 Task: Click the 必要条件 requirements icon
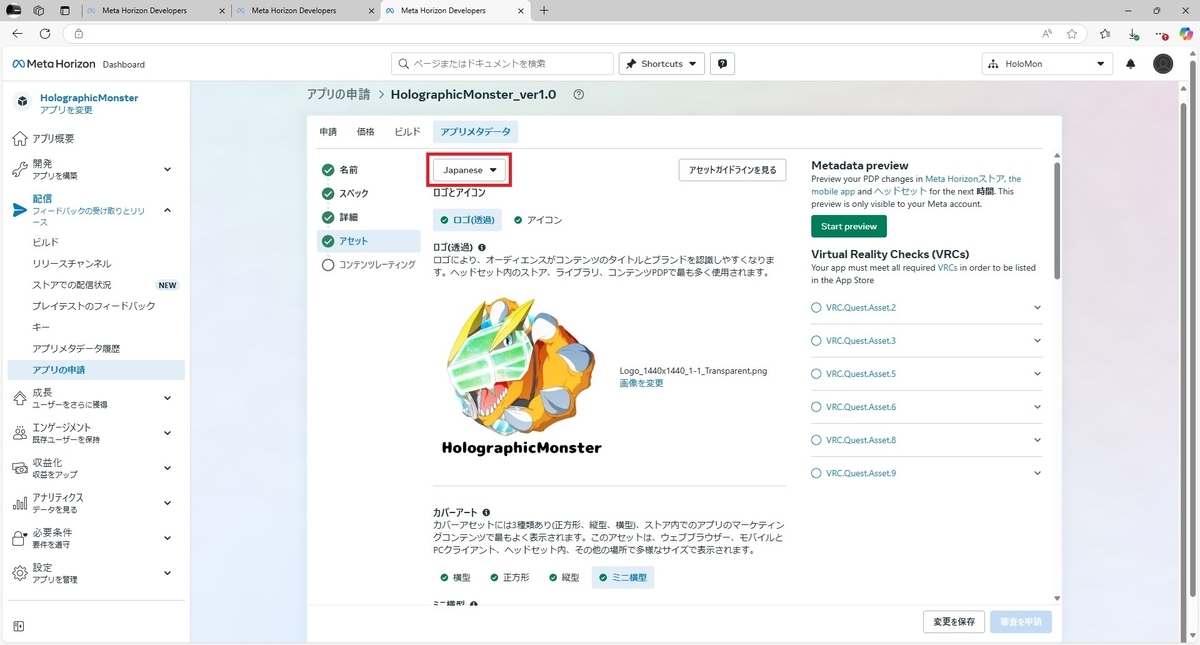pos(20,538)
